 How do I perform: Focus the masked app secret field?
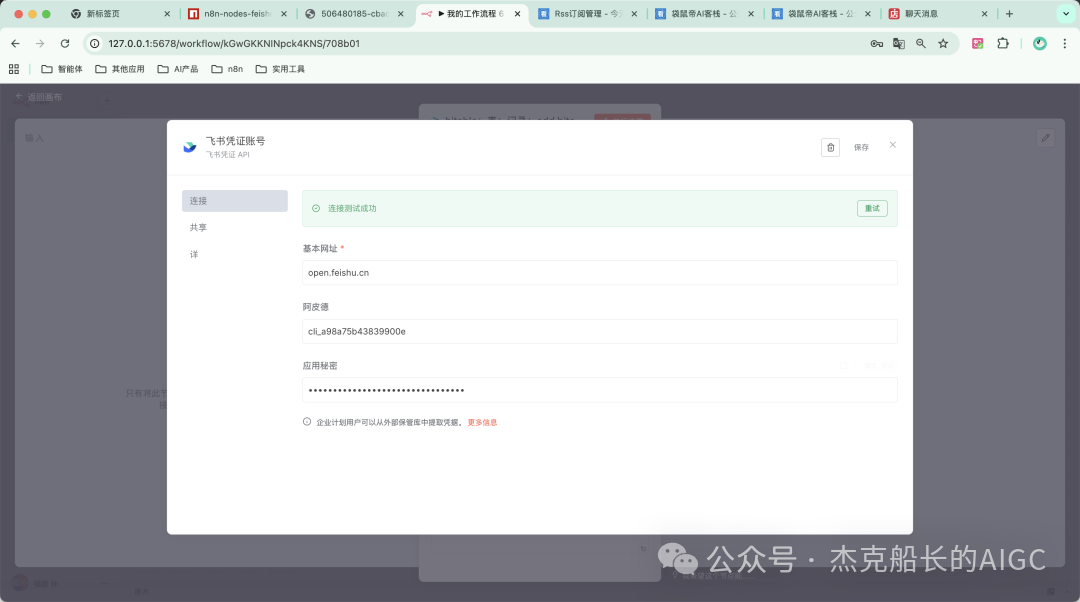click(599, 390)
